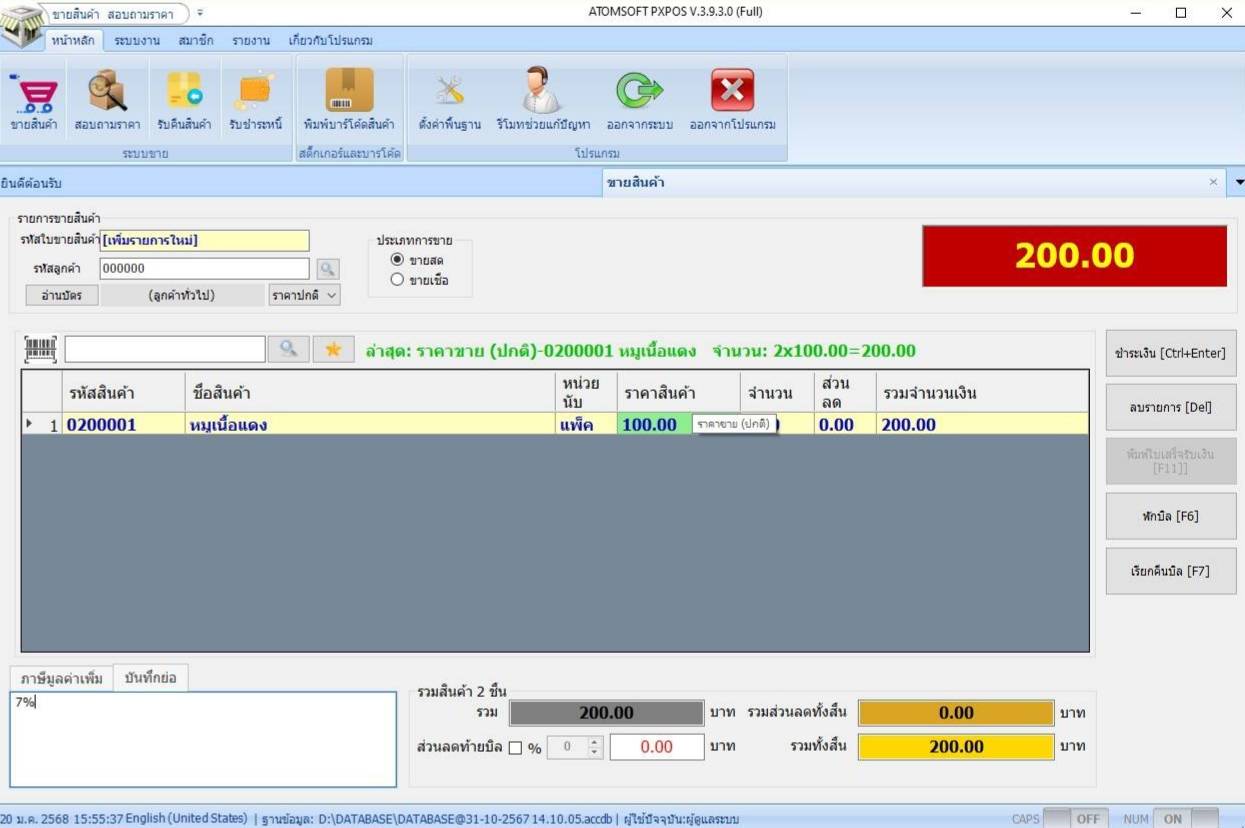The image size is (1245, 828).
Task: Click เรียกคืนบิล [F7] recall bill button
Action: click(x=1170, y=571)
